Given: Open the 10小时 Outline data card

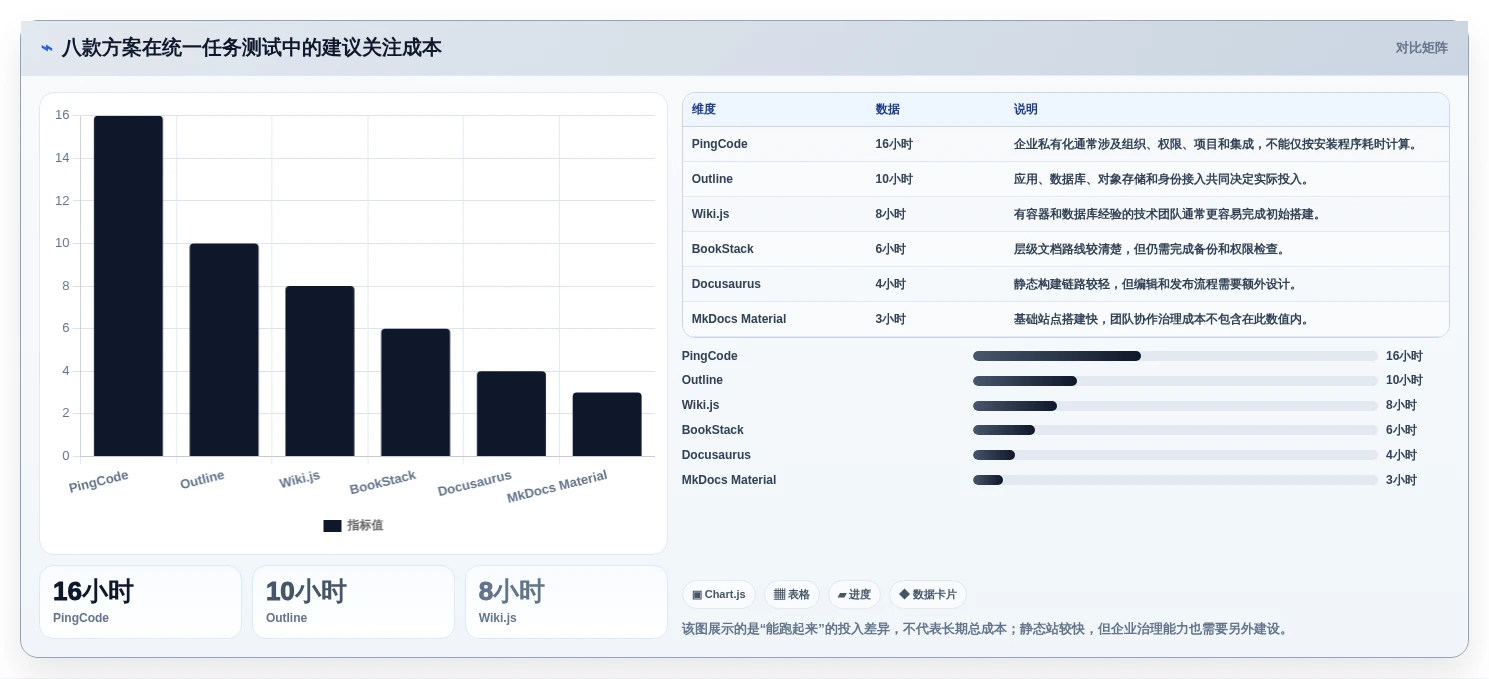Looking at the screenshot, I should [x=354, y=602].
